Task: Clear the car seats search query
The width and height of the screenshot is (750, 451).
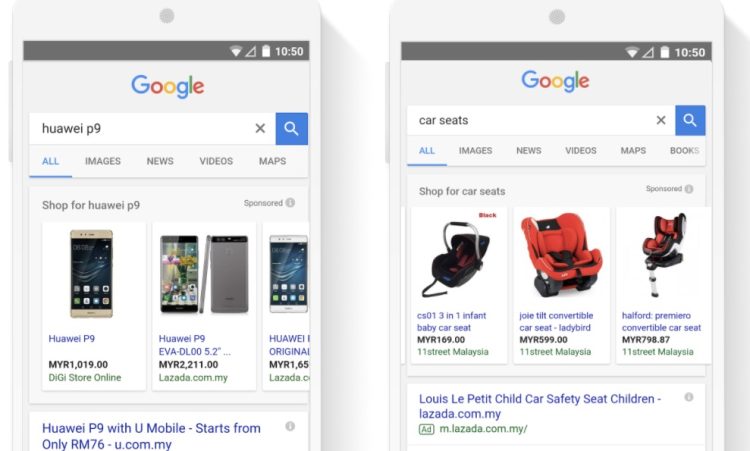Action: [x=661, y=120]
